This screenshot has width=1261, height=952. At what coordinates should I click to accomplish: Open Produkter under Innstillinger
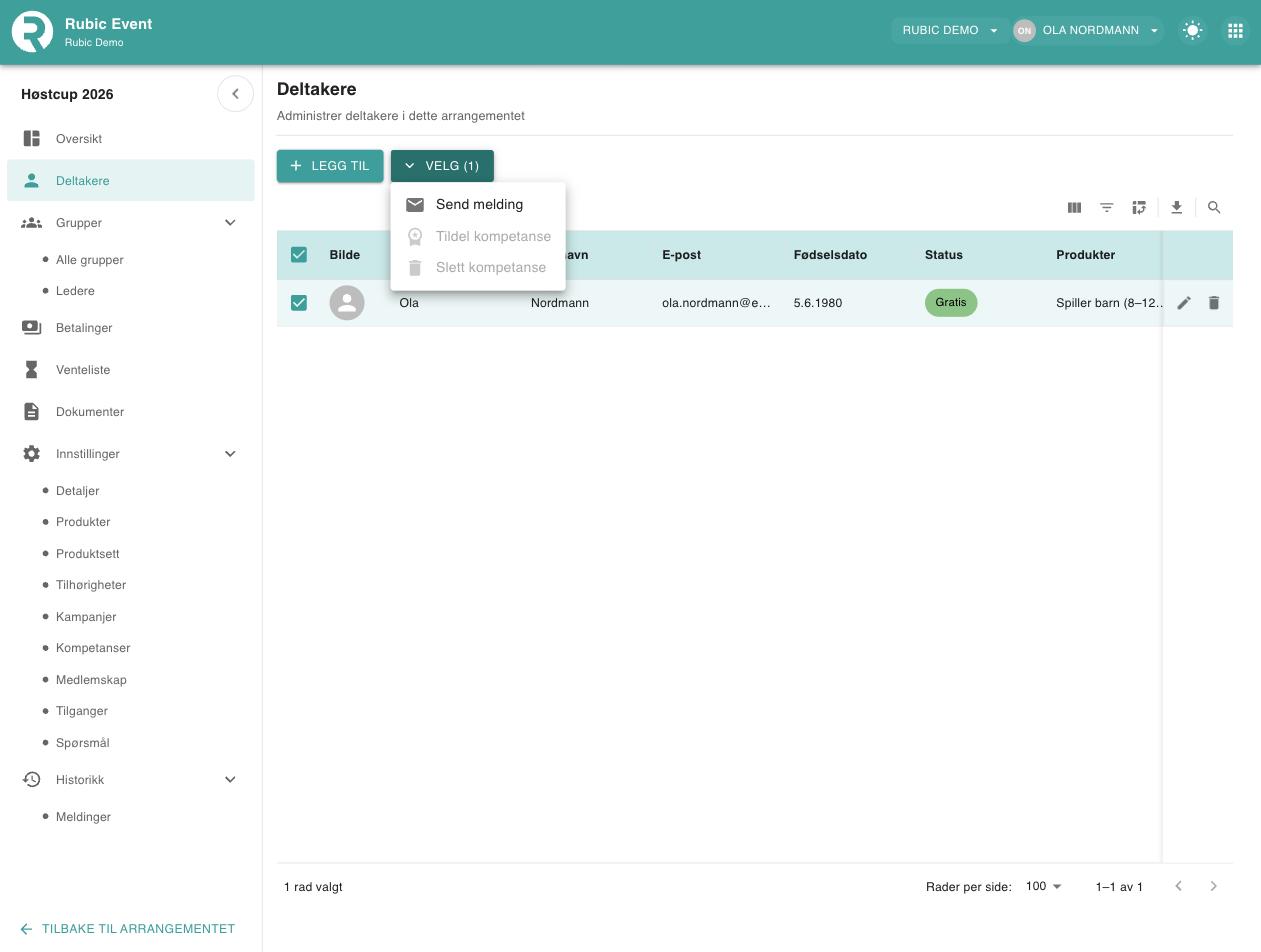click(83, 522)
